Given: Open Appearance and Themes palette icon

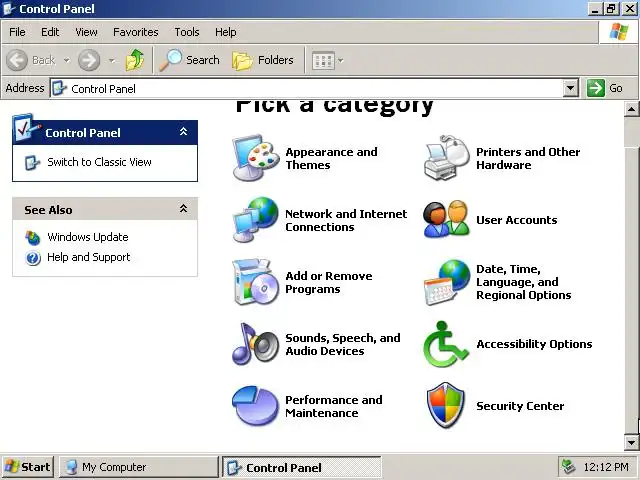Looking at the screenshot, I should click(256, 158).
